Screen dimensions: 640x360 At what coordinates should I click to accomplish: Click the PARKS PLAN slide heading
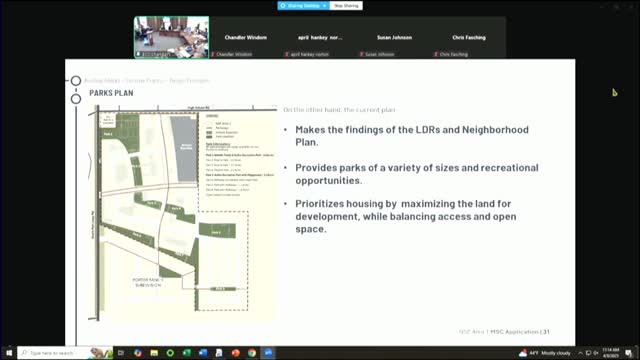[111, 93]
